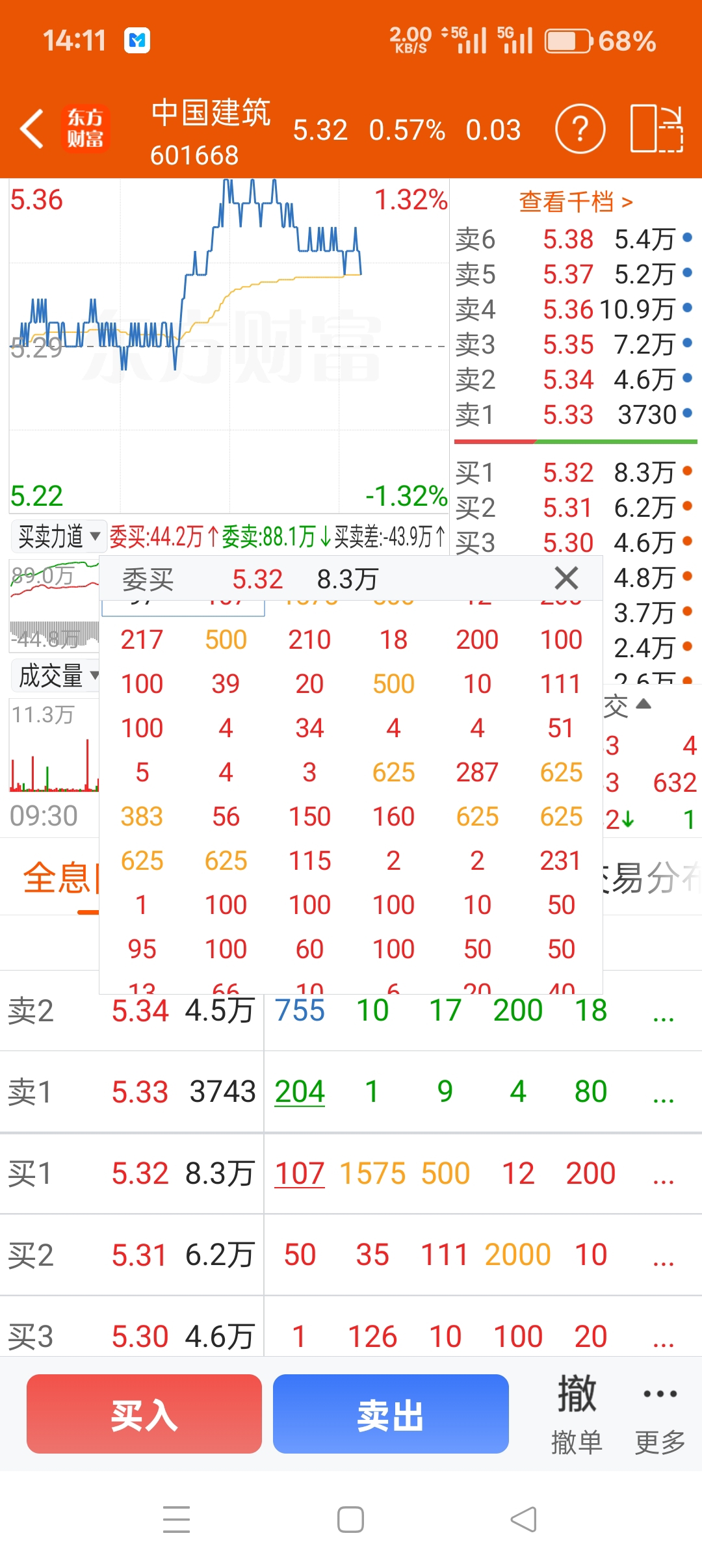Tap the volume bar chart

click(54, 746)
